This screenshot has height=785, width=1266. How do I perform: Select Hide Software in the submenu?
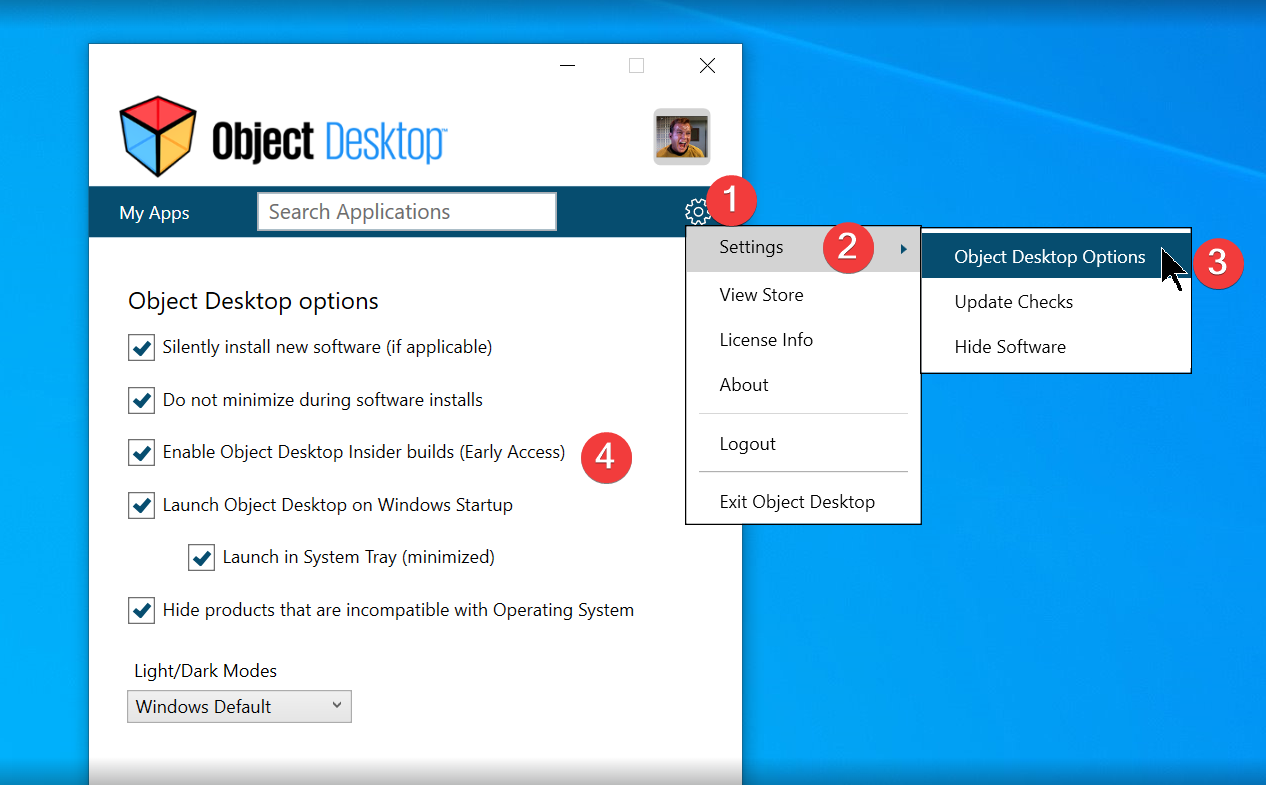pyautogui.click(x=1056, y=347)
